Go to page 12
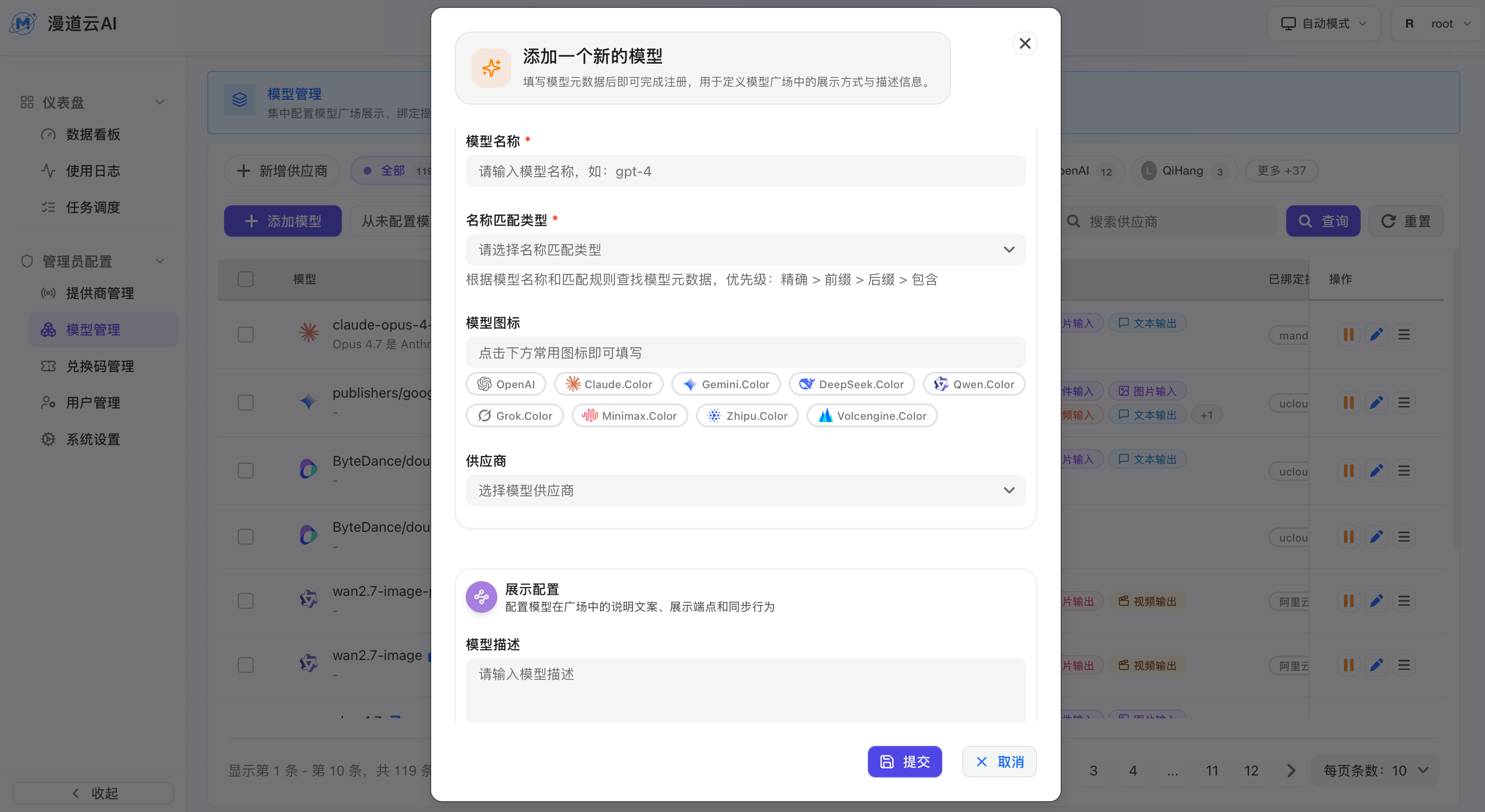Viewport: 1485px width, 812px height. (1251, 771)
